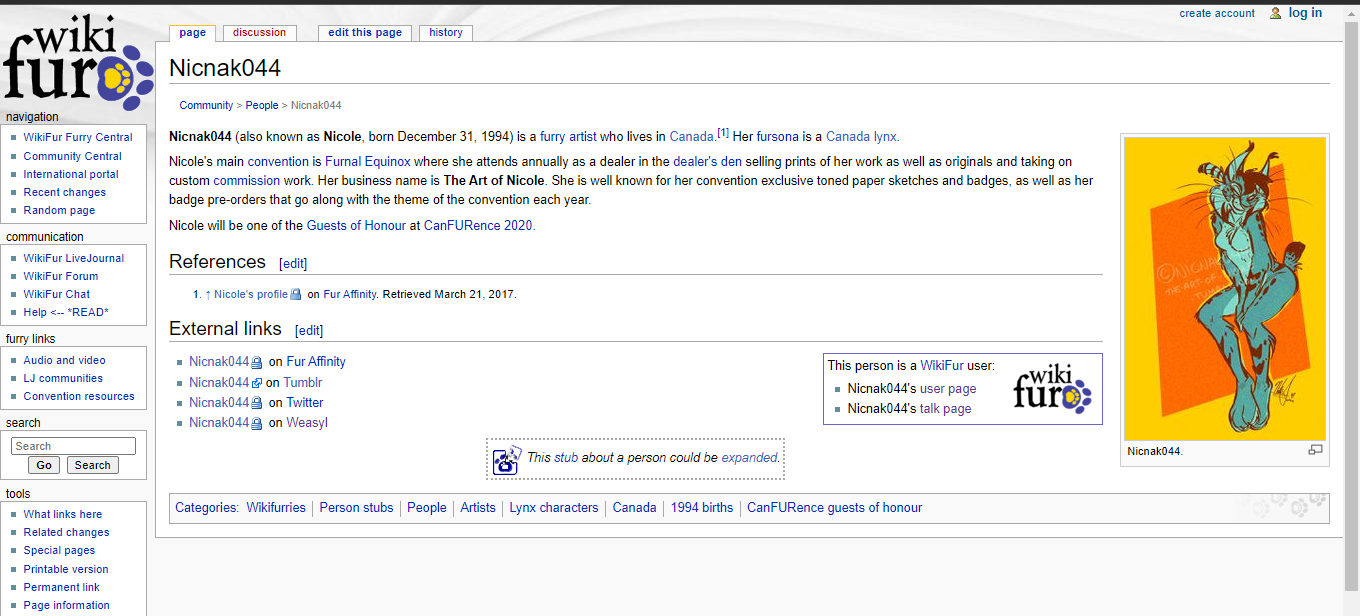Click the expanded link in stub notice
Viewport: 1360px width, 616px height.
point(749,458)
